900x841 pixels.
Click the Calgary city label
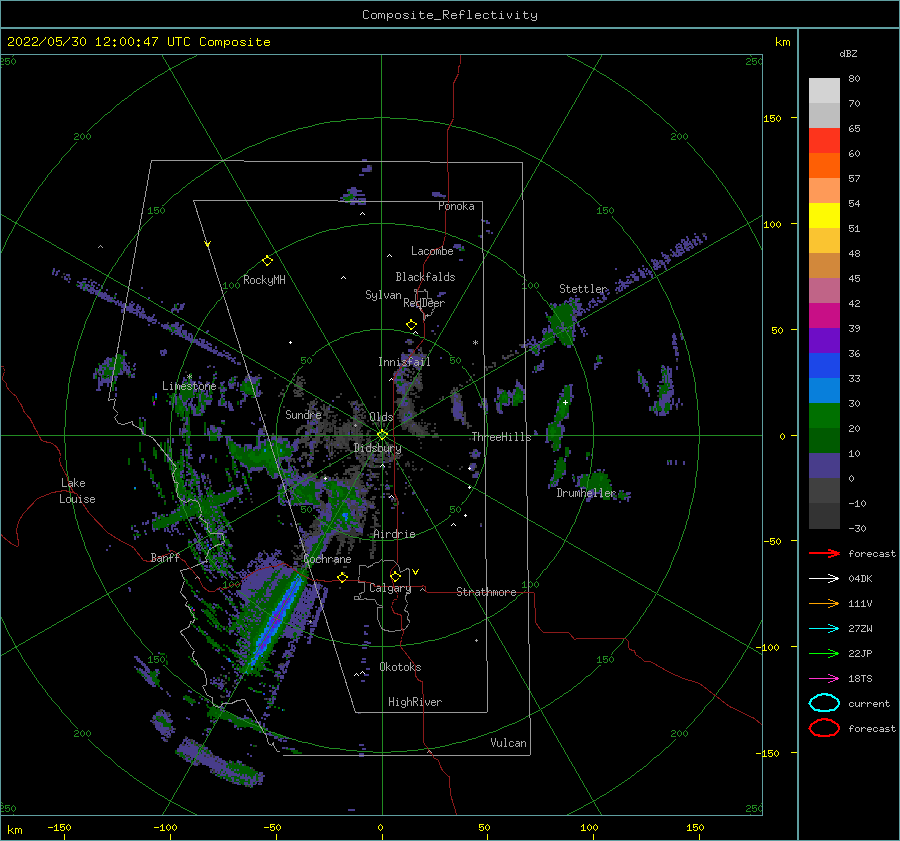(x=390, y=588)
